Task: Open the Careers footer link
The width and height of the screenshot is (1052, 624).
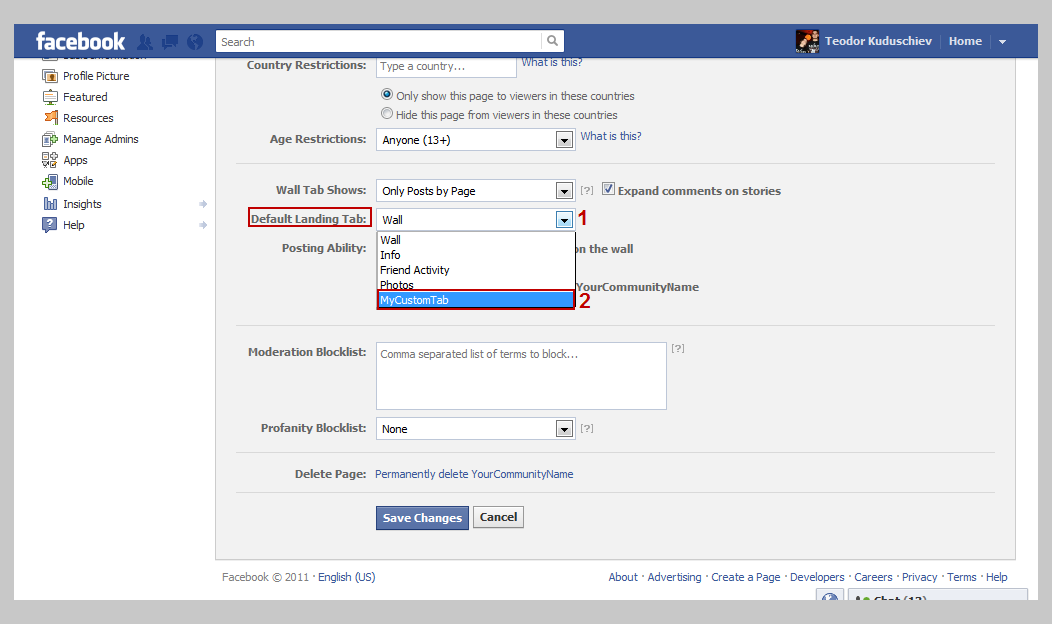Action: [873, 577]
